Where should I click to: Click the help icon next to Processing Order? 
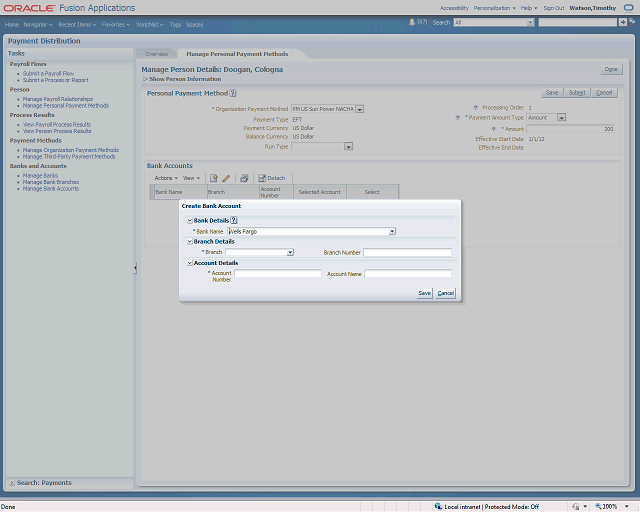[x=475, y=108]
